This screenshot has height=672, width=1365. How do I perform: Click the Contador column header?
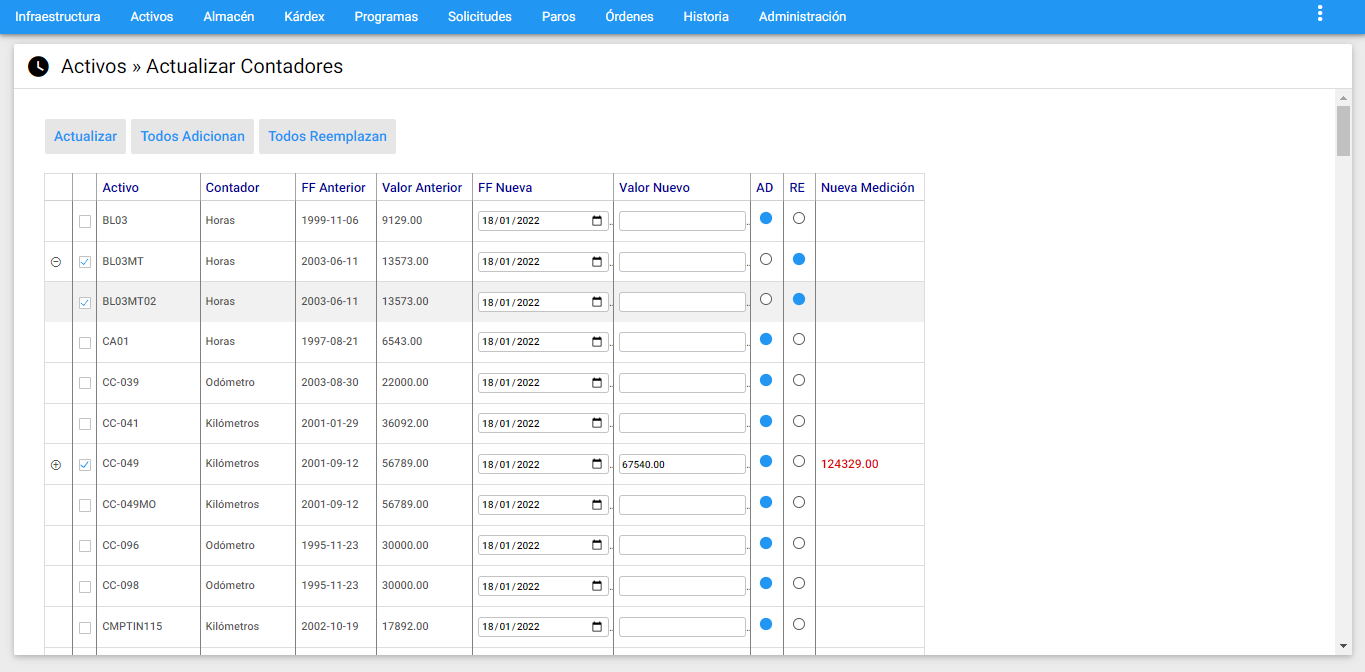[232, 188]
